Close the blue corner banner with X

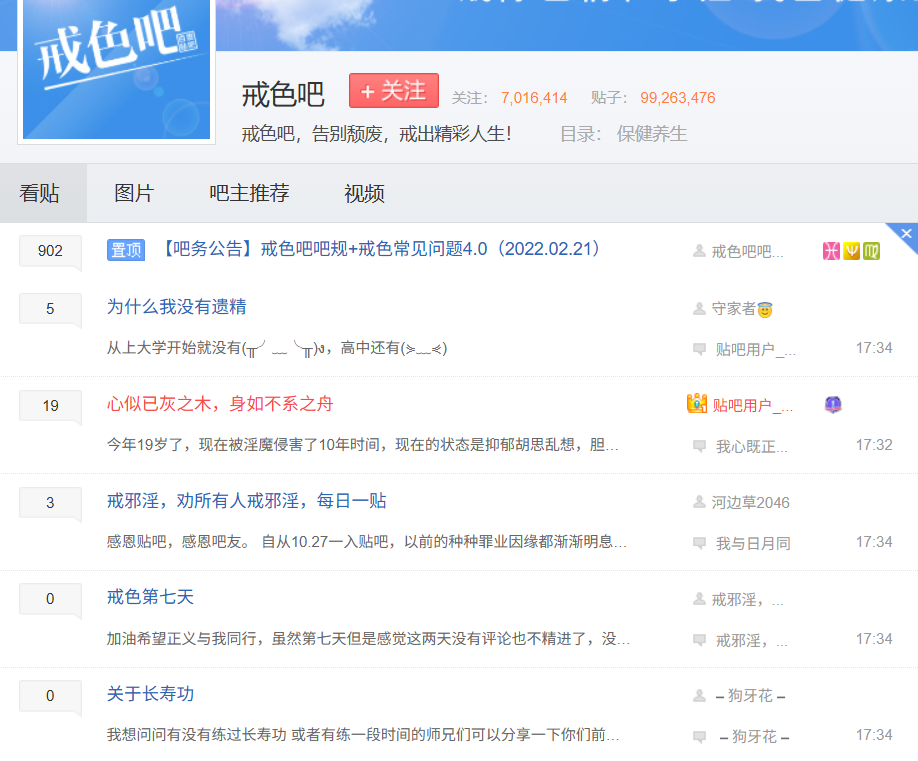pyautogui.click(x=906, y=234)
